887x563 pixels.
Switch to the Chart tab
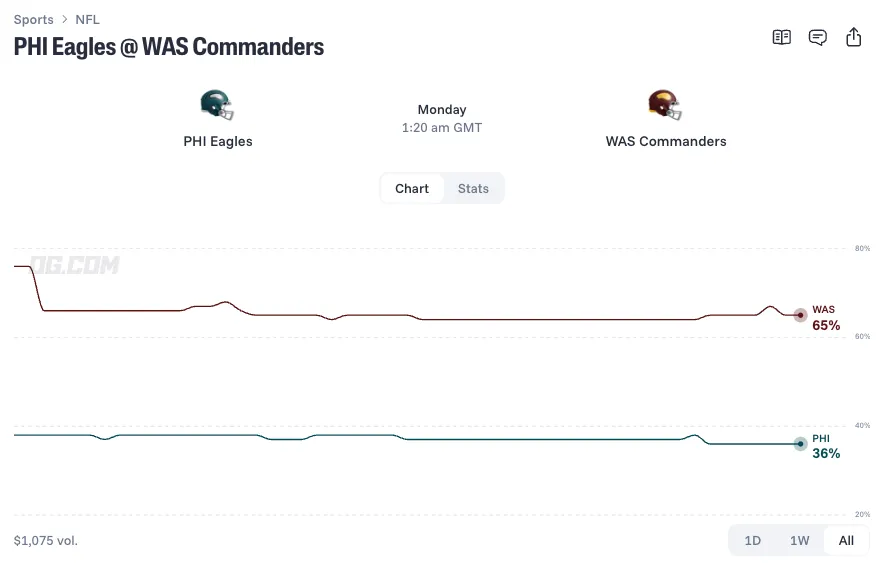click(x=412, y=188)
